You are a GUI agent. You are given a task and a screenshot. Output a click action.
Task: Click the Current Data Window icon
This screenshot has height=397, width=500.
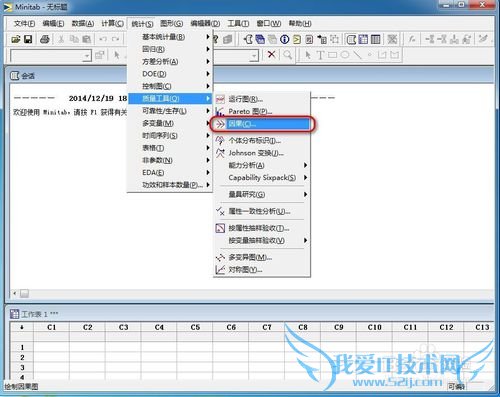363,39
